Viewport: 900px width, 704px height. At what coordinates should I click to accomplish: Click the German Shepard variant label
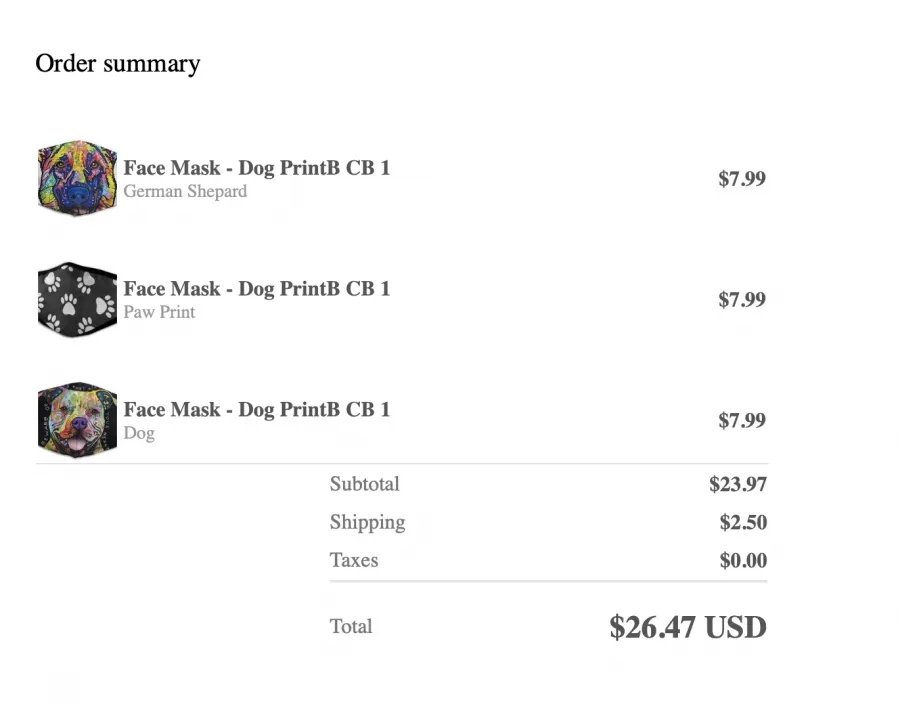[x=185, y=192]
